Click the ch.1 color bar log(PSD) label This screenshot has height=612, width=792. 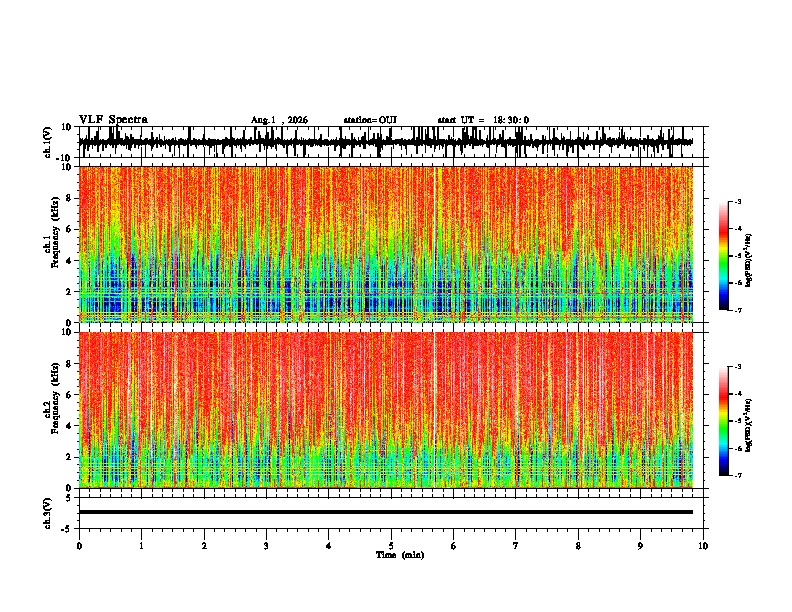click(749, 260)
